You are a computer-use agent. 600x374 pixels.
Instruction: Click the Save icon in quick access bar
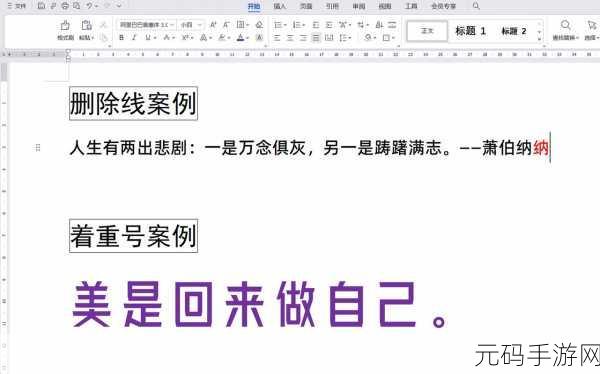(x=41, y=6)
